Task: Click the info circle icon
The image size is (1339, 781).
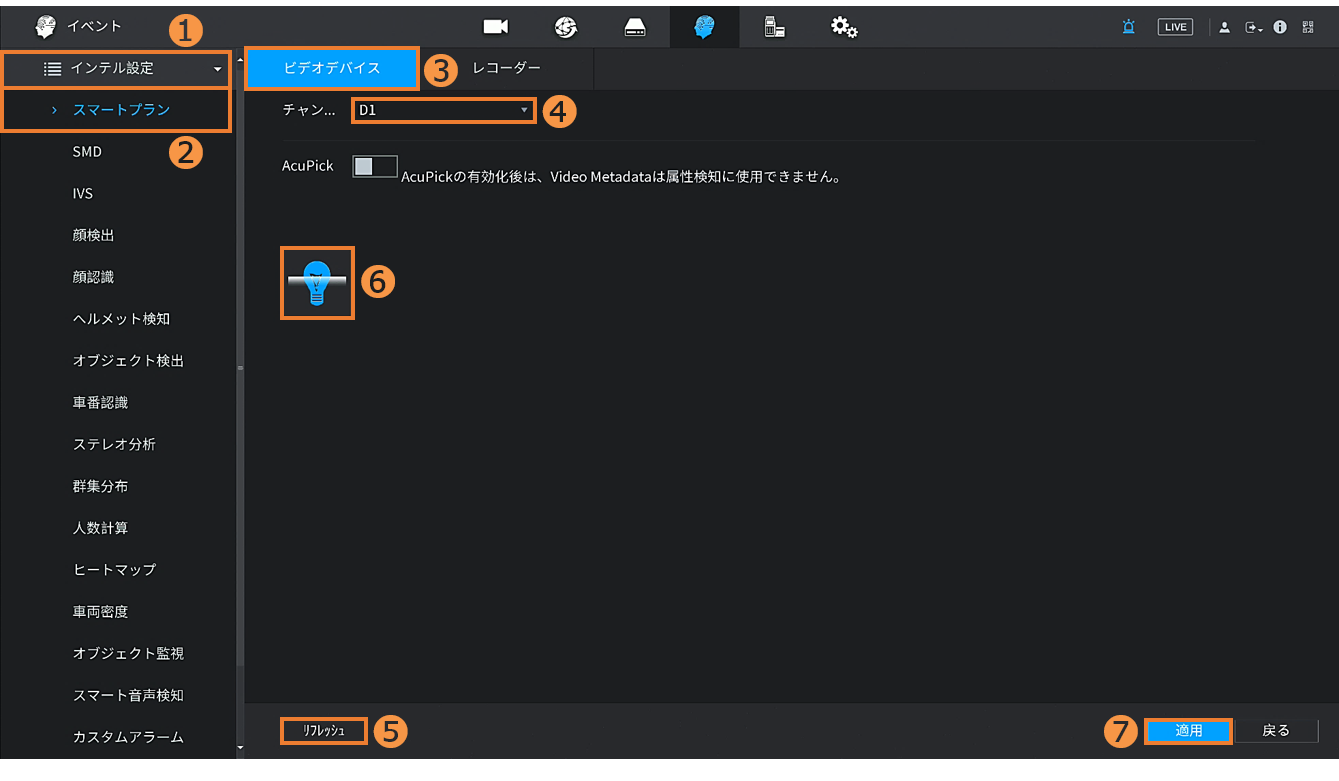Action: [x=1279, y=27]
